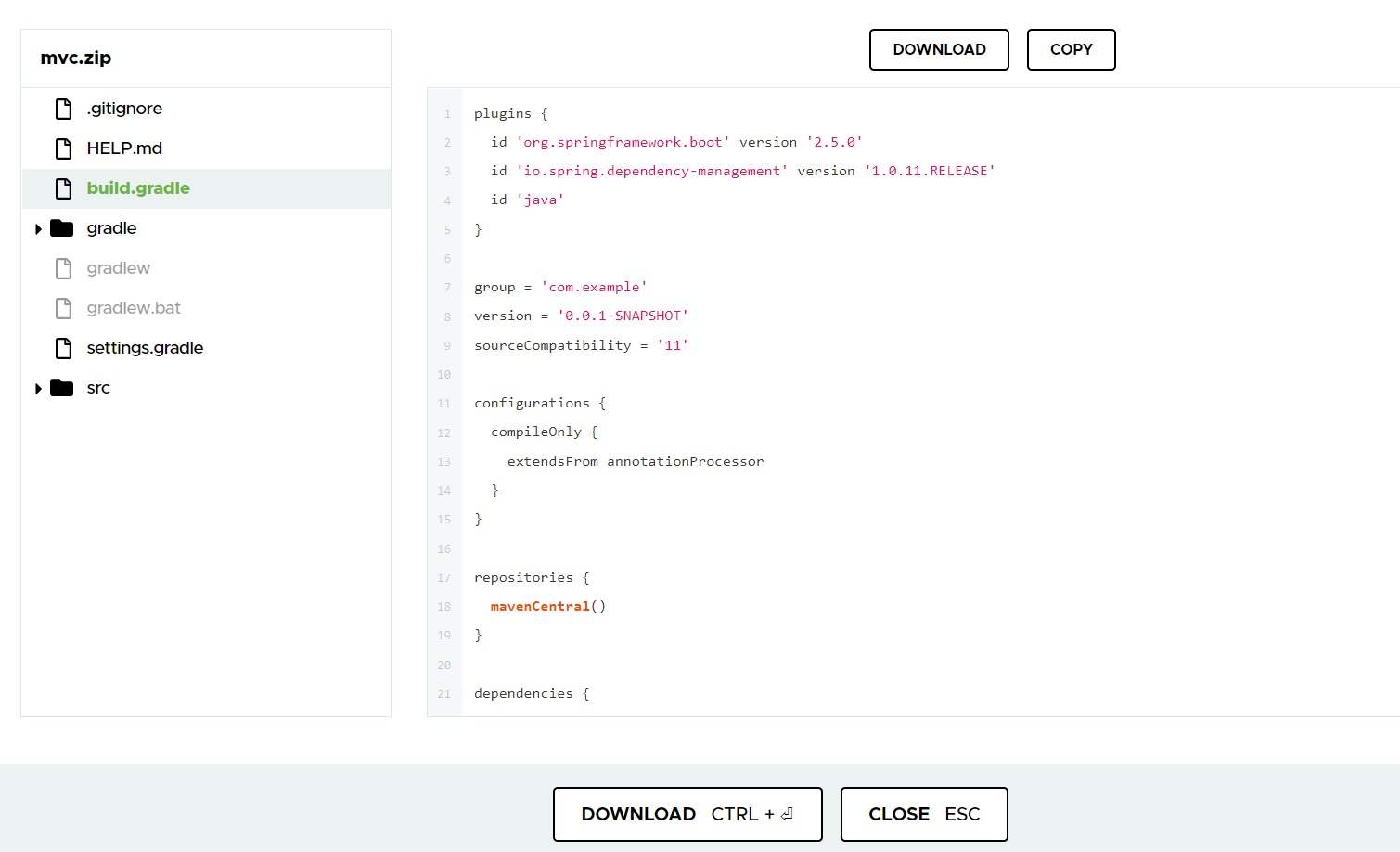
Task: Click 'org.springframework.boot' string in code
Action: (x=623, y=142)
